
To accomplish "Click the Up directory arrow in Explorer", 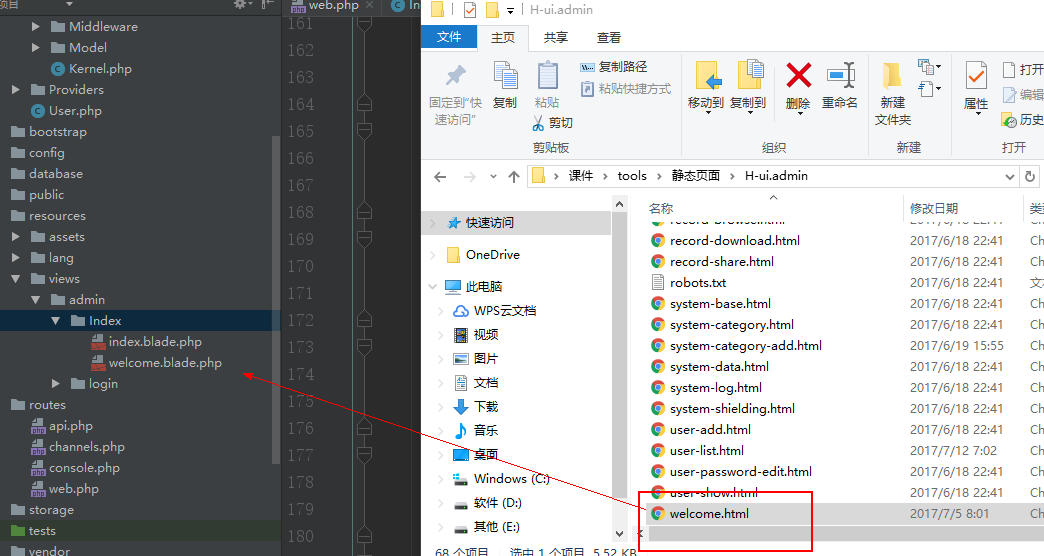I will point(514,176).
